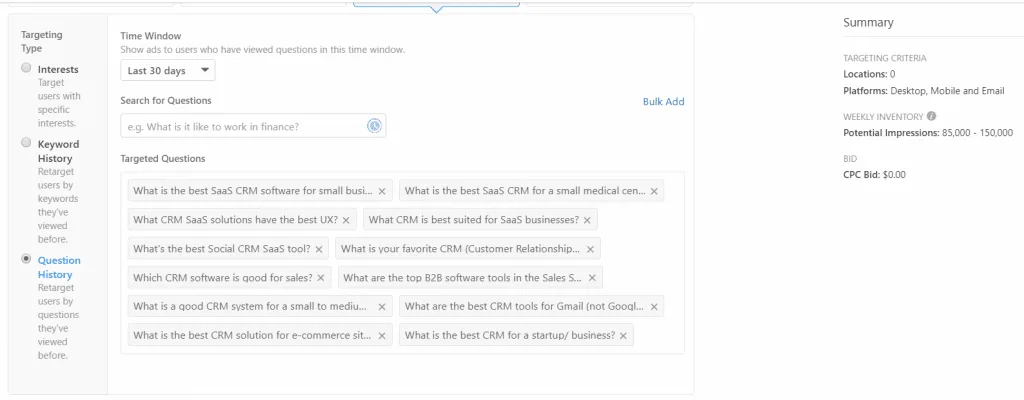Viewport: 1024px width, 400px height.
Task: Click the Question History label link
Action: click(59, 267)
